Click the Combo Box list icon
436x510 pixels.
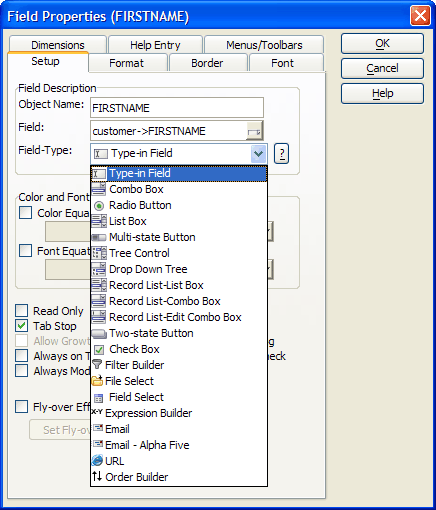tap(99, 189)
